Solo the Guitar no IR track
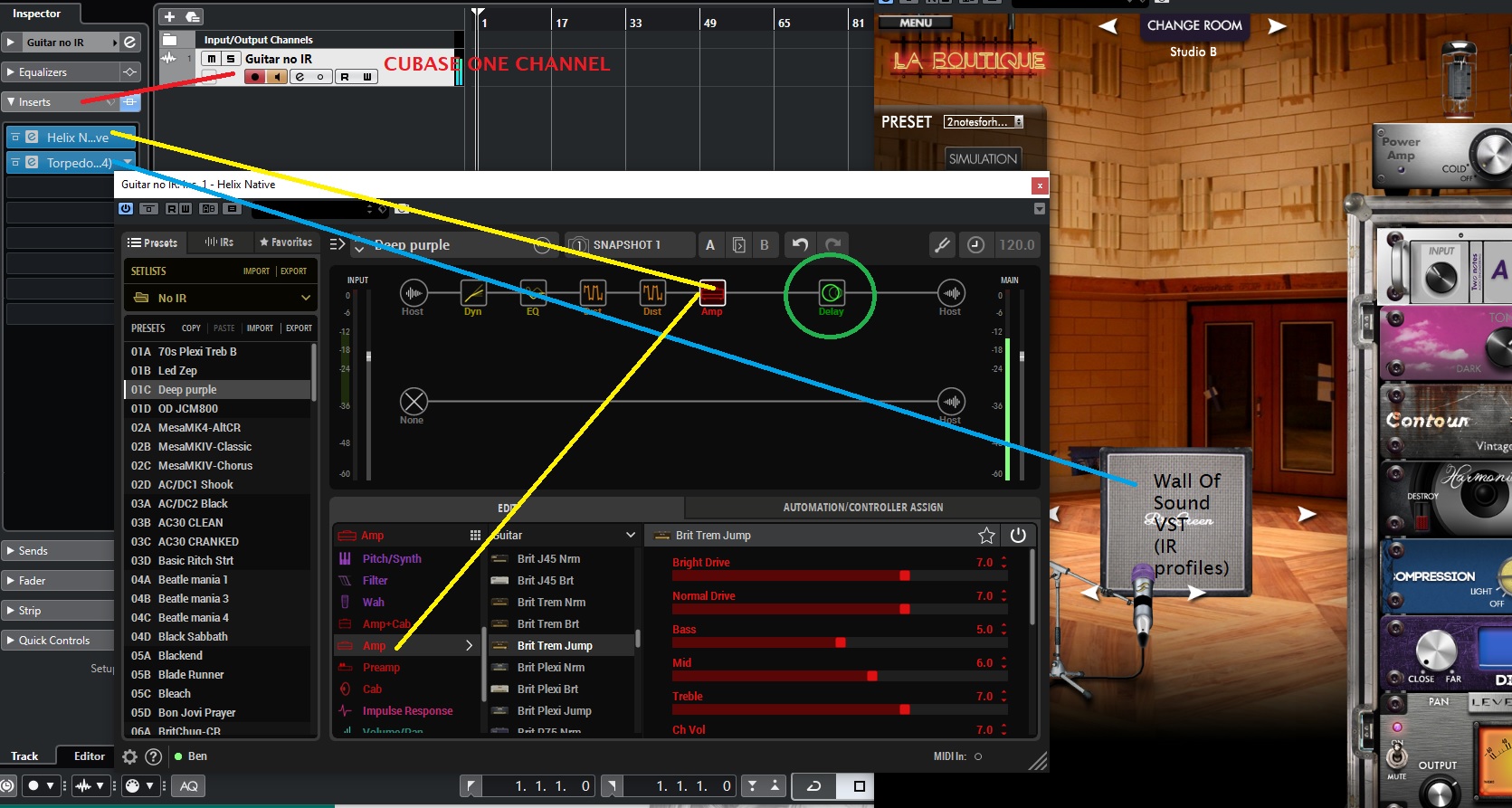This screenshot has width=1512, height=808. (230, 59)
